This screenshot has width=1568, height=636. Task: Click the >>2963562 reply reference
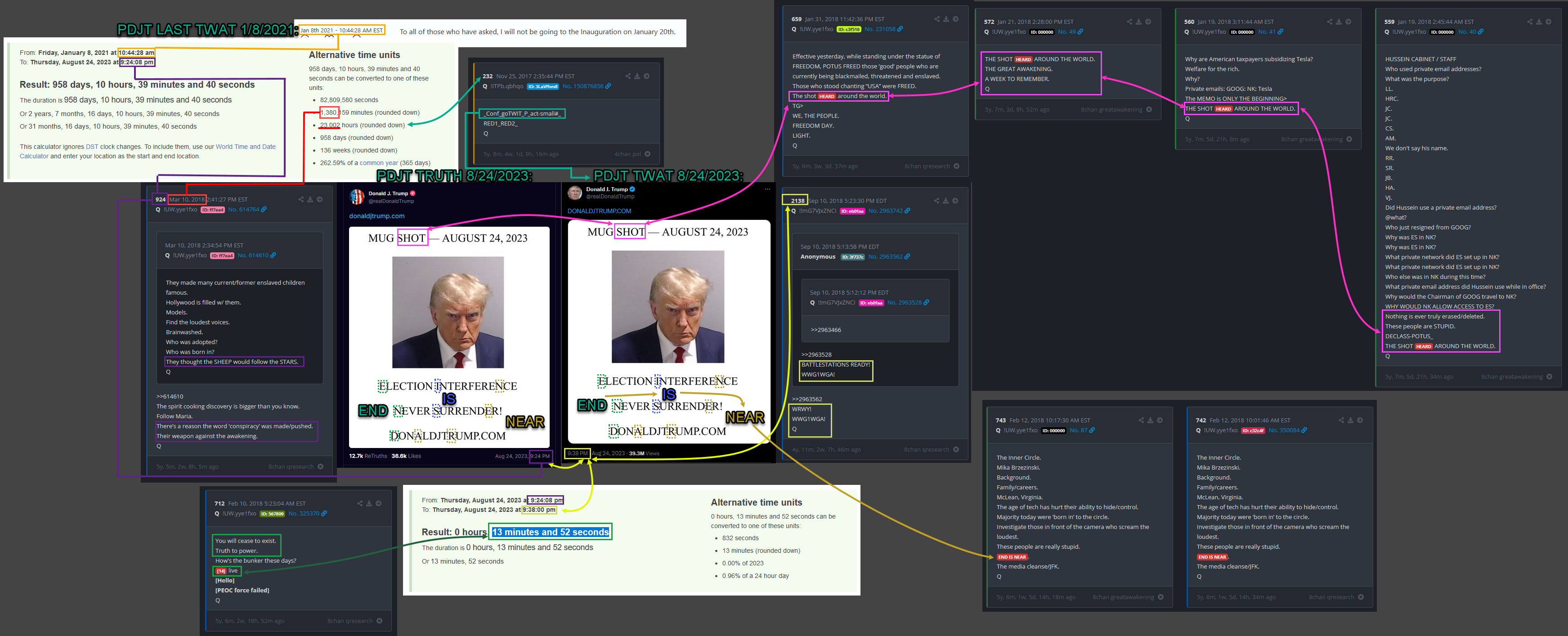point(807,400)
